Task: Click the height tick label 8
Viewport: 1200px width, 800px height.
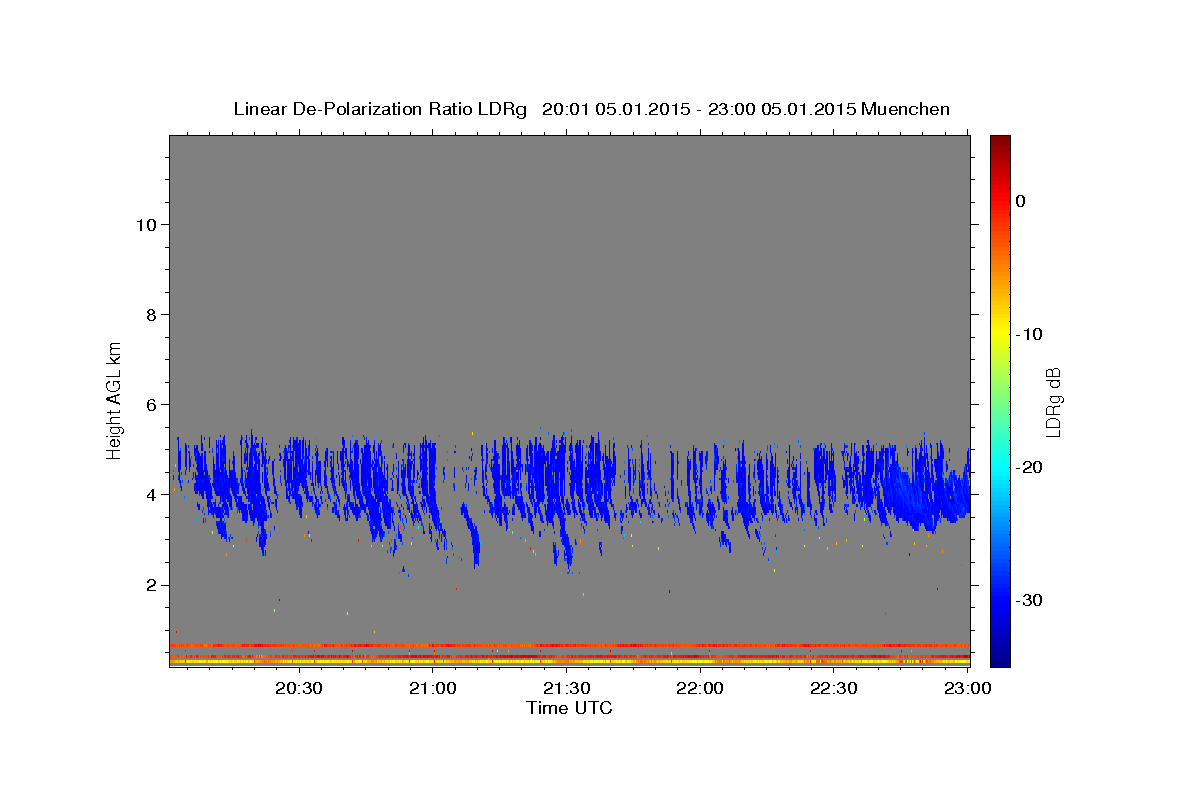Action: (150, 315)
